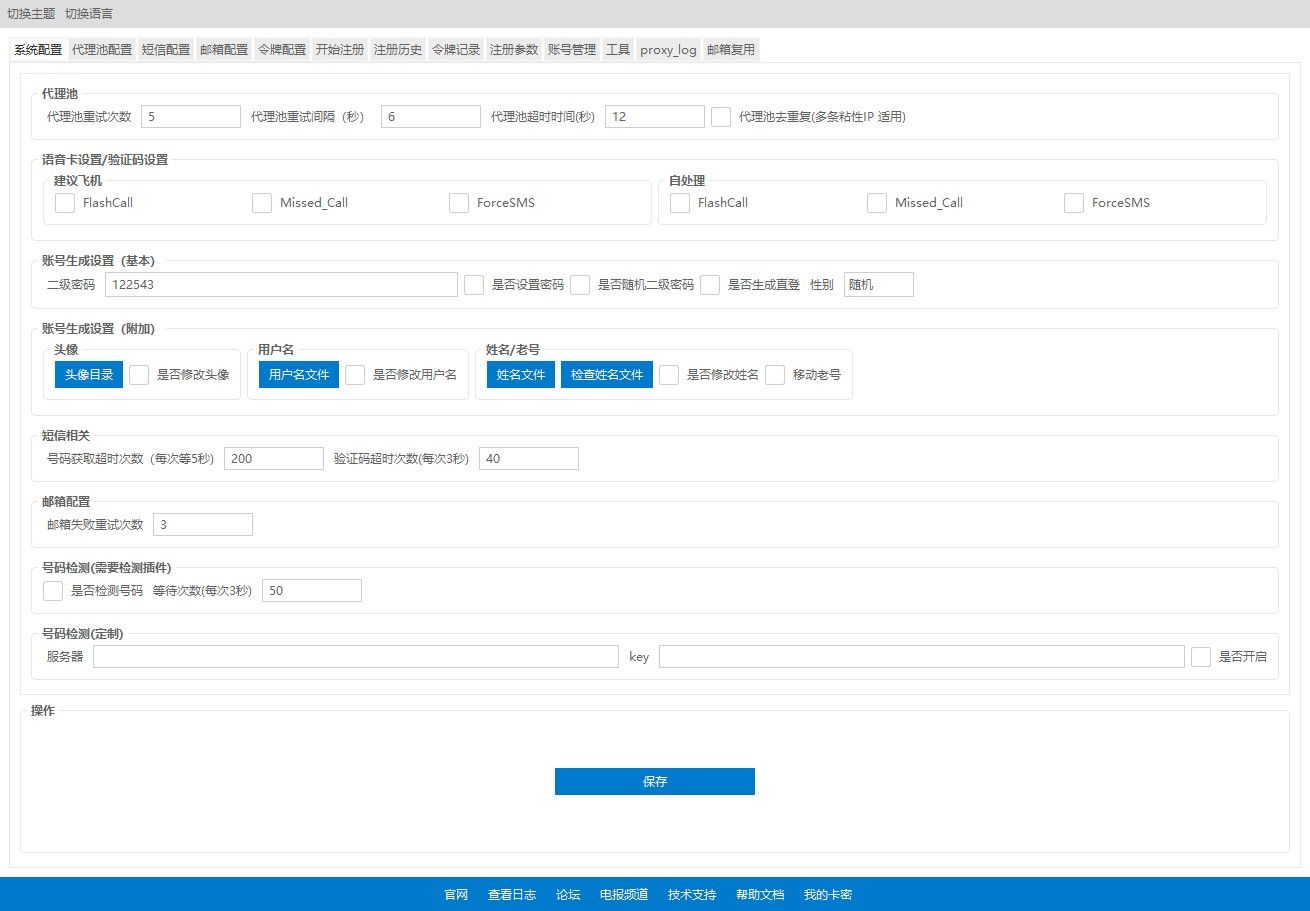Click 切换语言 in the top bar
Viewport: 1310px width, 911px height.
(x=89, y=14)
